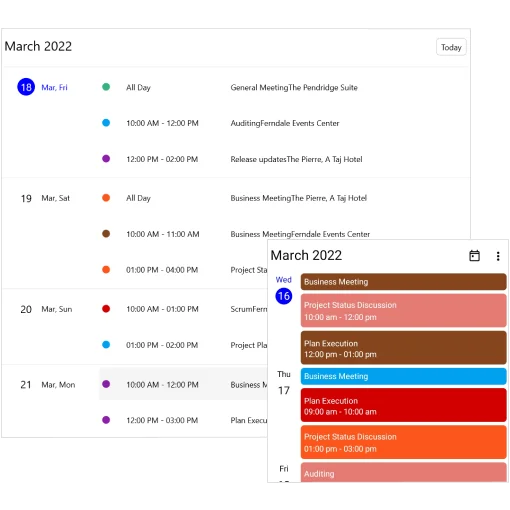Open Plan Execution 12:00 pm - 01:00 pm event
Viewport: 510px width, 510px height.
[403, 348]
